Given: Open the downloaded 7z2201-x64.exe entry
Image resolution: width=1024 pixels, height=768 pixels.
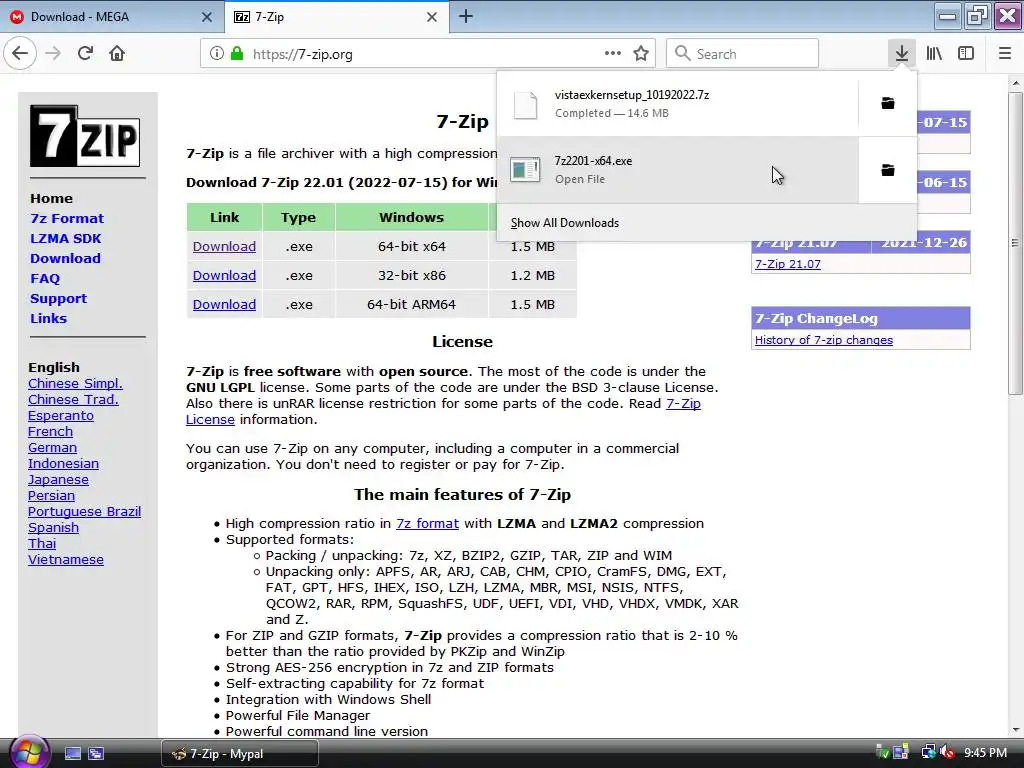Looking at the screenshot, I should [677, 170].
